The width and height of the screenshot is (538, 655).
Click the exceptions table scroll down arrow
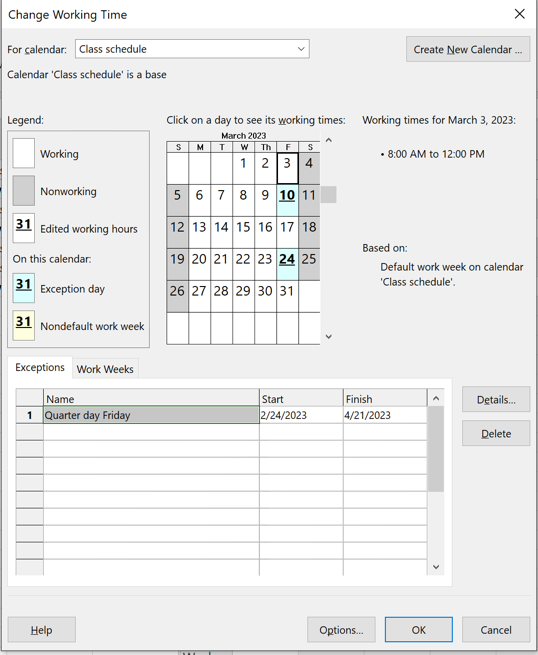click(x=436, y=567)
